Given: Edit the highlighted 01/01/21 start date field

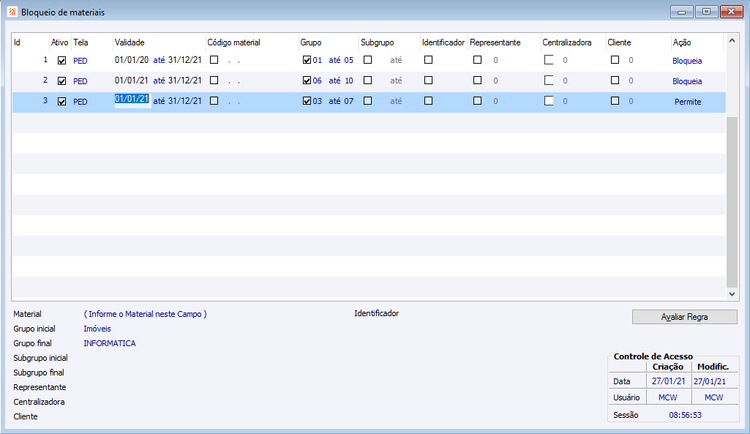Looking at the screenshot, I should point(132,99).
